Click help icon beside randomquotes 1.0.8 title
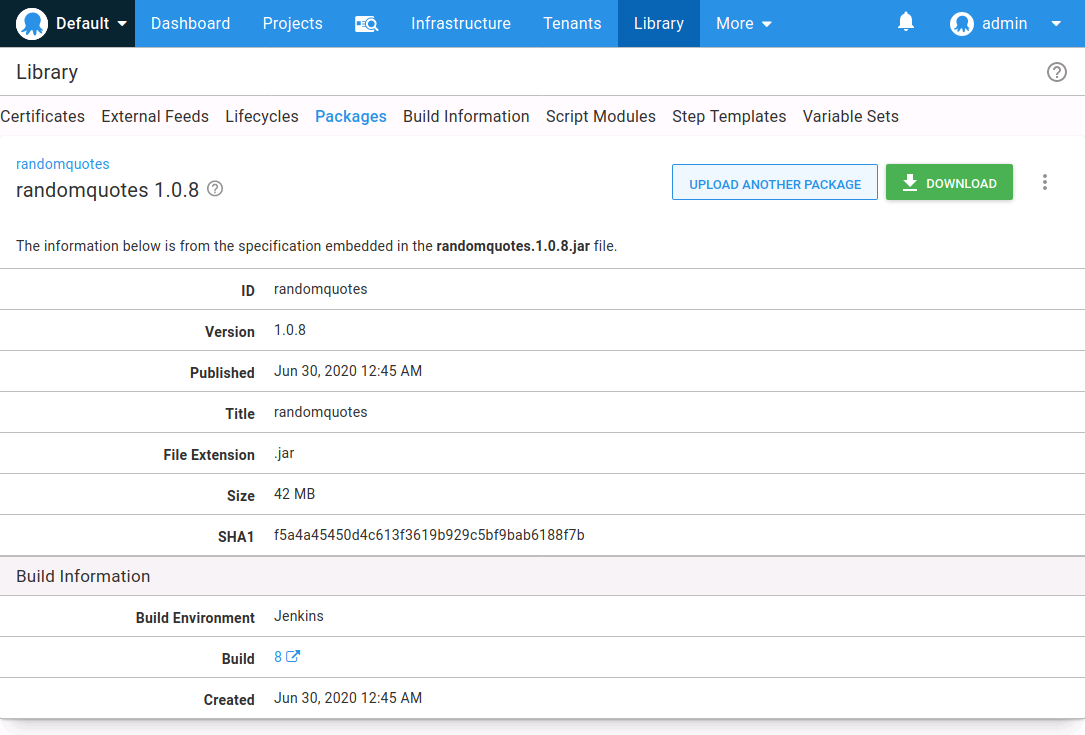The height and width of the screenshot is (735, 1085). (215, 189)
